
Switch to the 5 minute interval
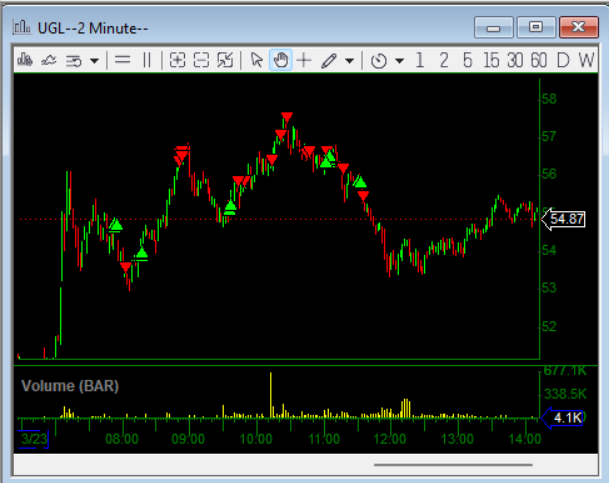[467, 60]
